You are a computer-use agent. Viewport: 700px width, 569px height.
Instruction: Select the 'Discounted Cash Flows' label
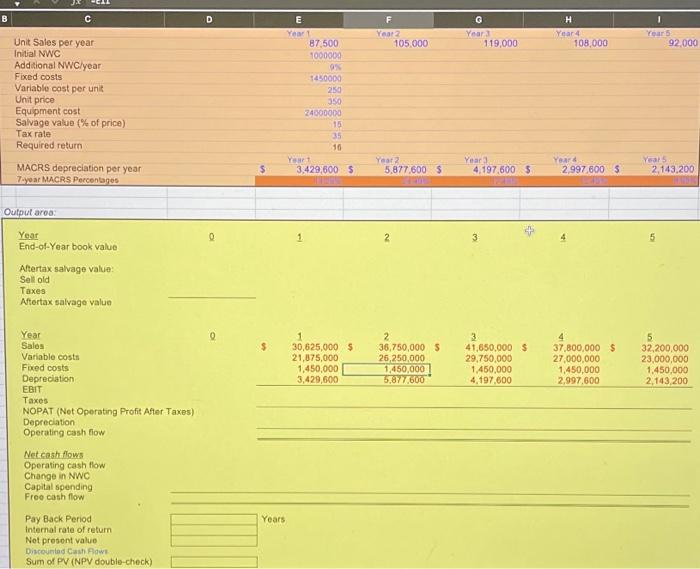(67, 551)
